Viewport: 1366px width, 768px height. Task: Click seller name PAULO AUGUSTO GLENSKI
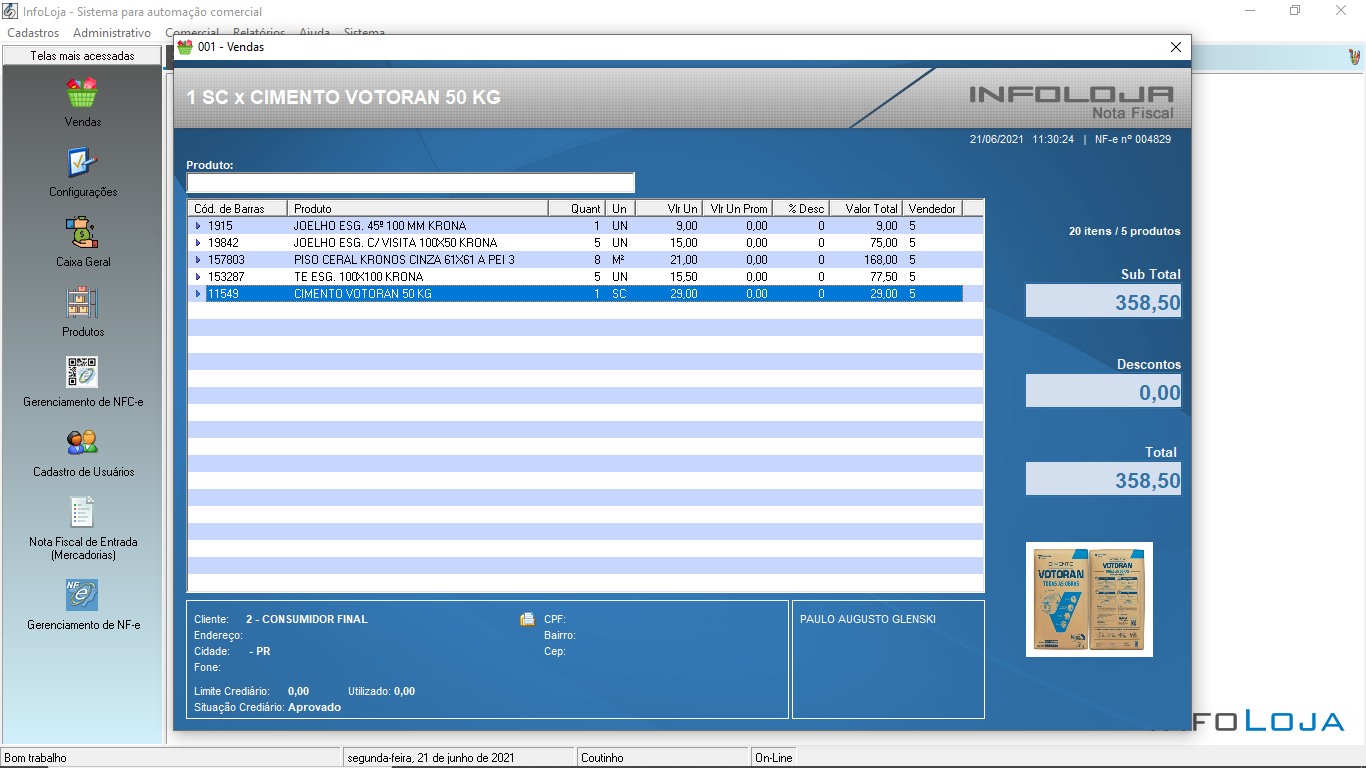point(868,619)
